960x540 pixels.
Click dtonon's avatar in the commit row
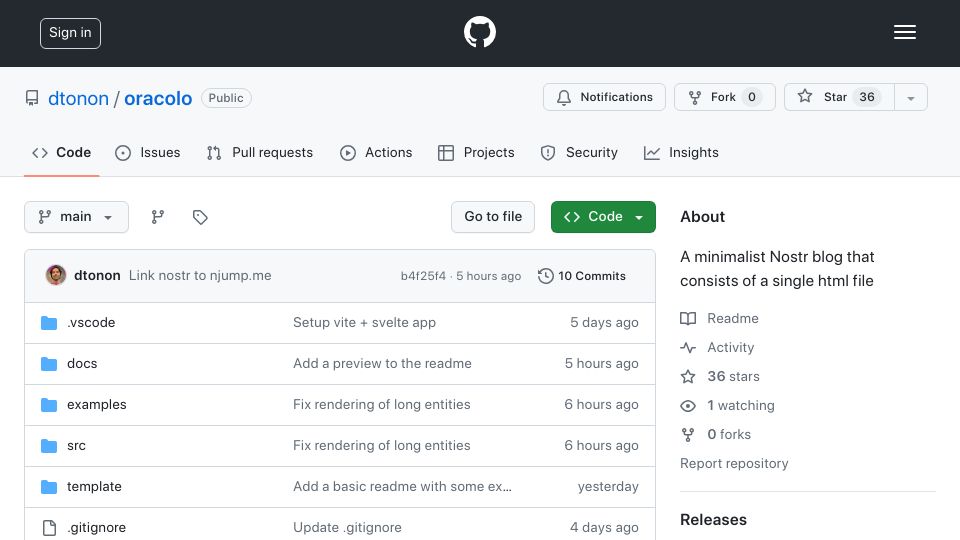point(56,276)
